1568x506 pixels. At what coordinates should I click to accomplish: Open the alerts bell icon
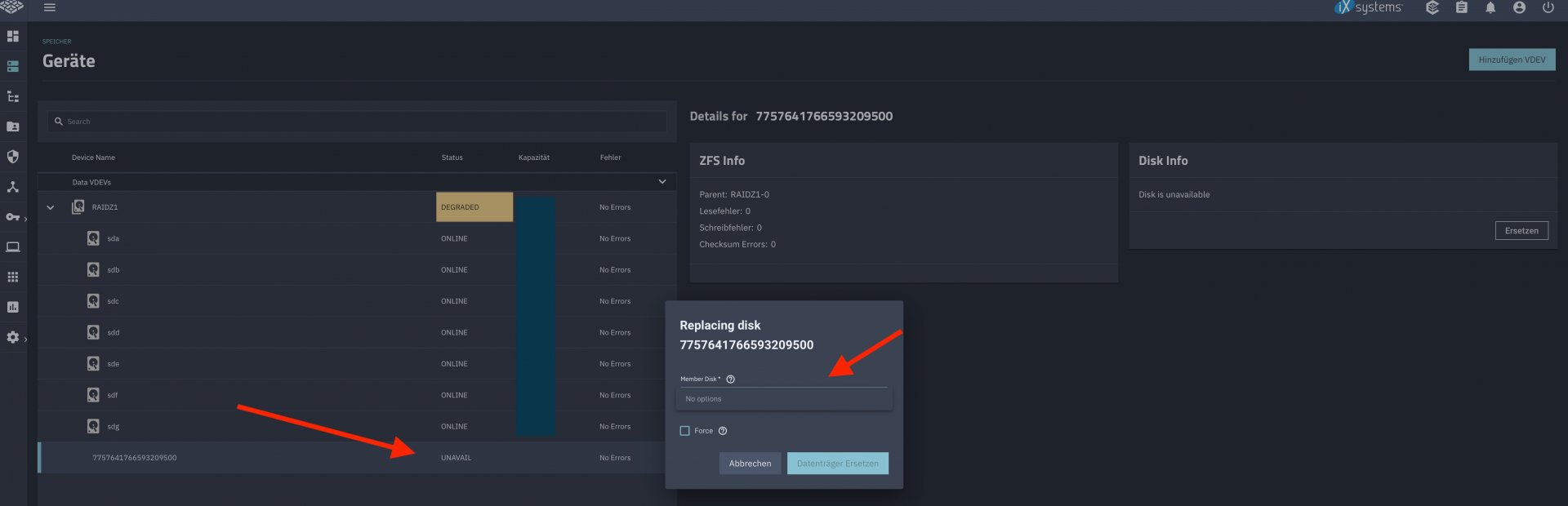pyautogui.click(x=1490, y=7)
